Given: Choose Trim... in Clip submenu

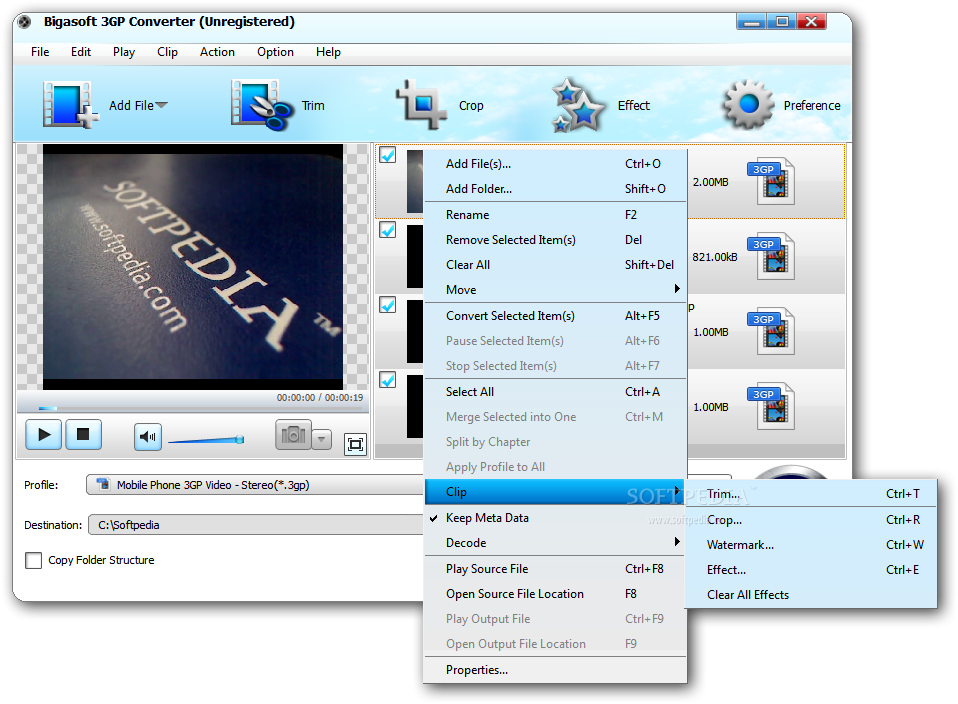Looking at the screenshot, I should click(x=811, y=494).
